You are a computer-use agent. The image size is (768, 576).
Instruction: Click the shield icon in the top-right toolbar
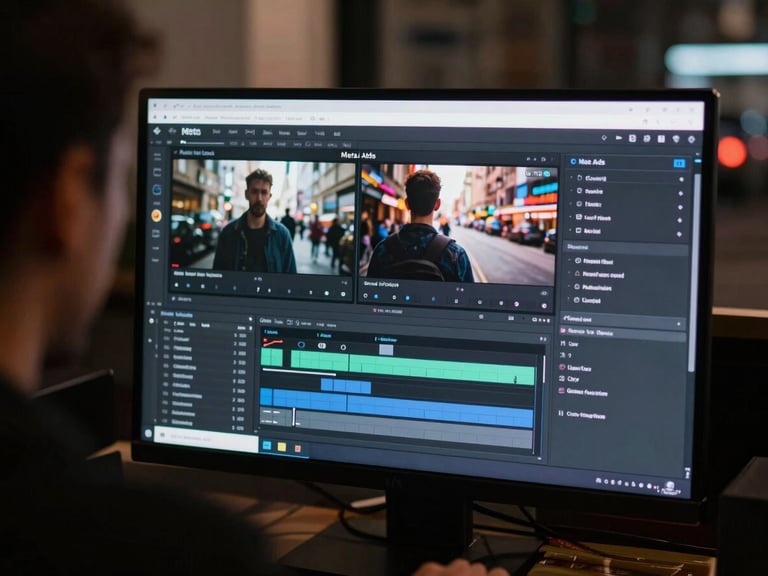676,140
